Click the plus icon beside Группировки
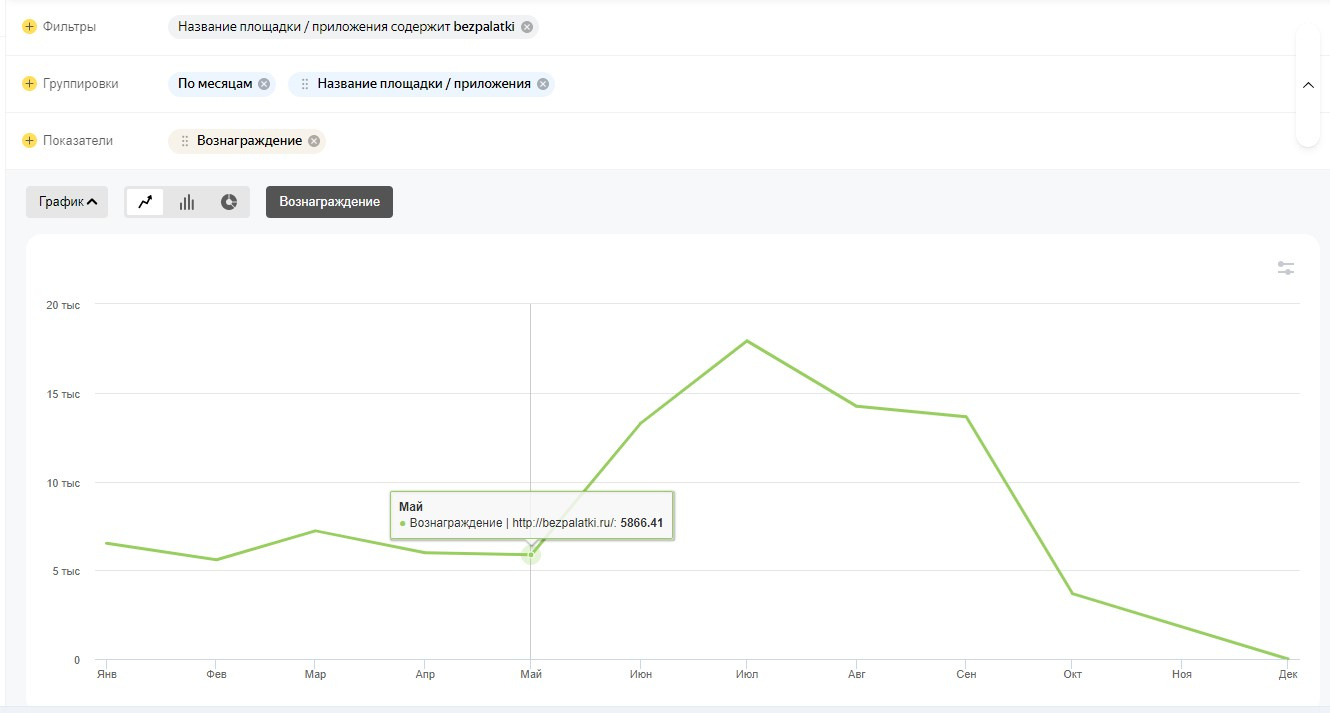 (29, 84)
